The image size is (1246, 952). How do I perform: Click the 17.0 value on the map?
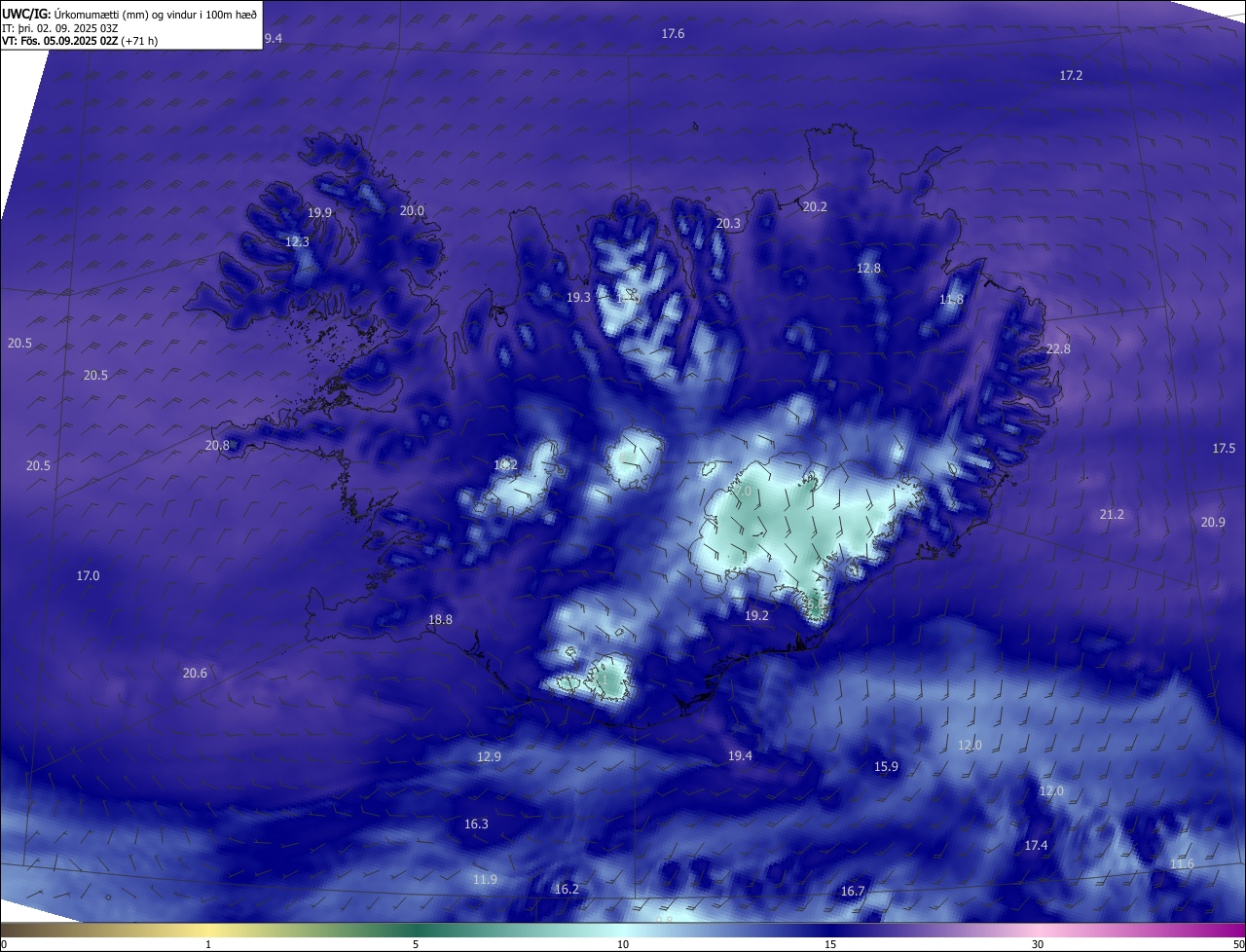coord(88,576)
